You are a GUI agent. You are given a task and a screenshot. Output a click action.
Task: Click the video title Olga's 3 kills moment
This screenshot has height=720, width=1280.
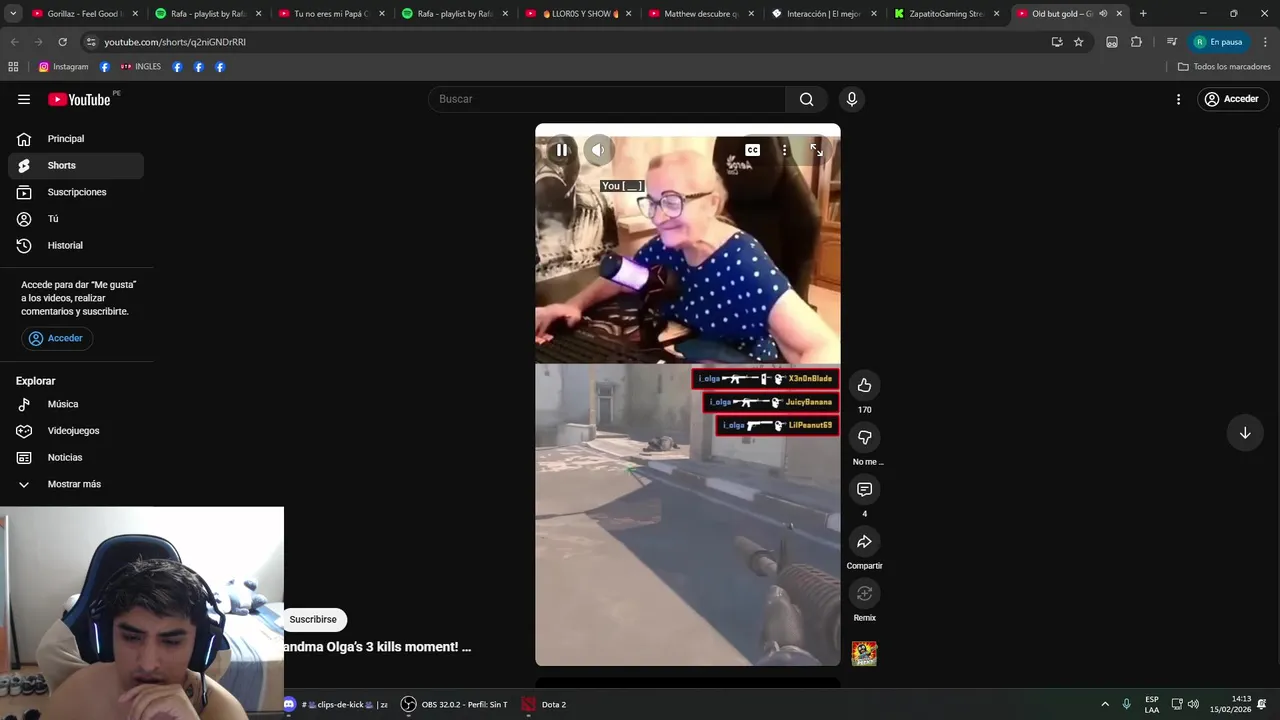(377, 647)
